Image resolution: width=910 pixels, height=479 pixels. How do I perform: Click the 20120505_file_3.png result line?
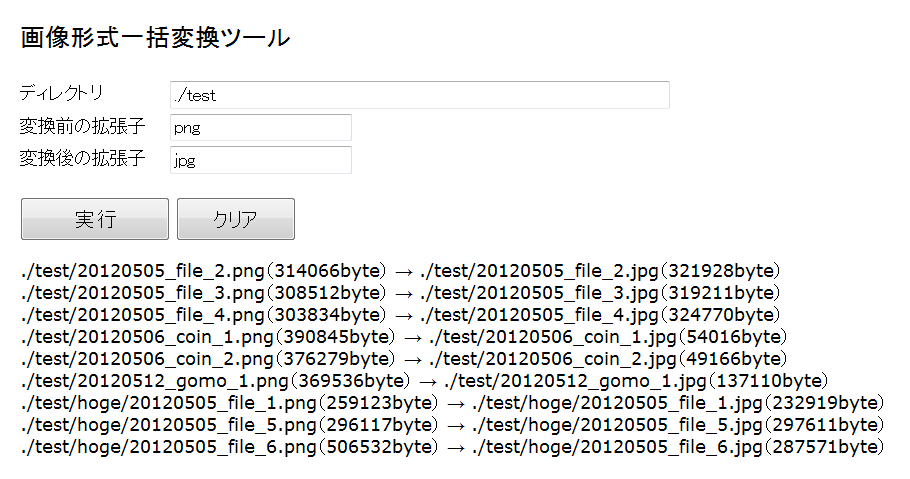click(x=400, y=293)
